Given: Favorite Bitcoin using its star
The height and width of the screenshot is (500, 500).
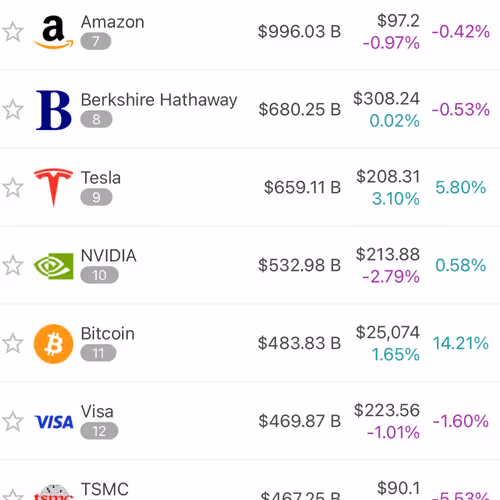Looking at the screenshot, I should (13, 343).
